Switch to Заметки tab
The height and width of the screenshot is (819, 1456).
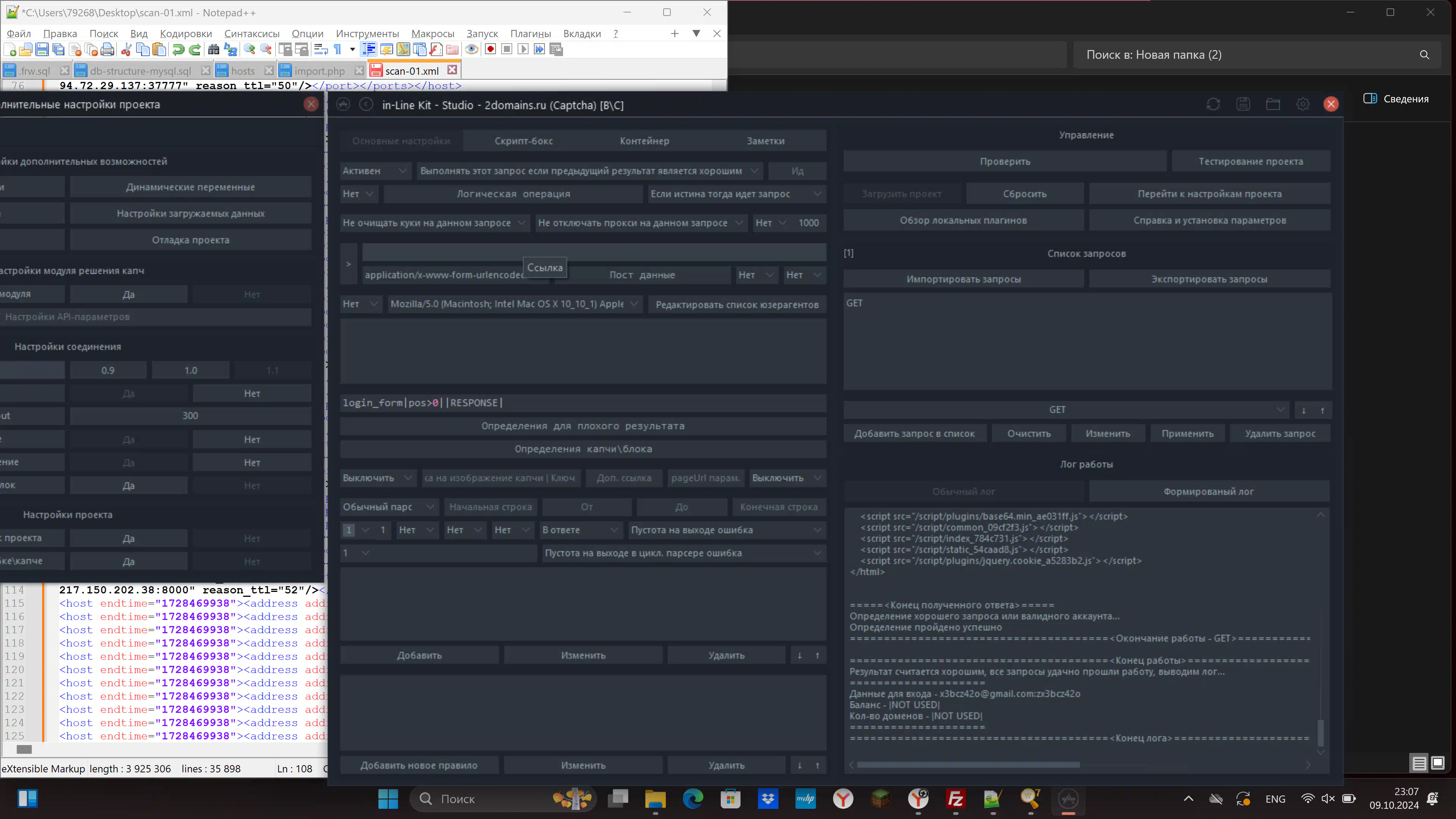click(765, 141)
